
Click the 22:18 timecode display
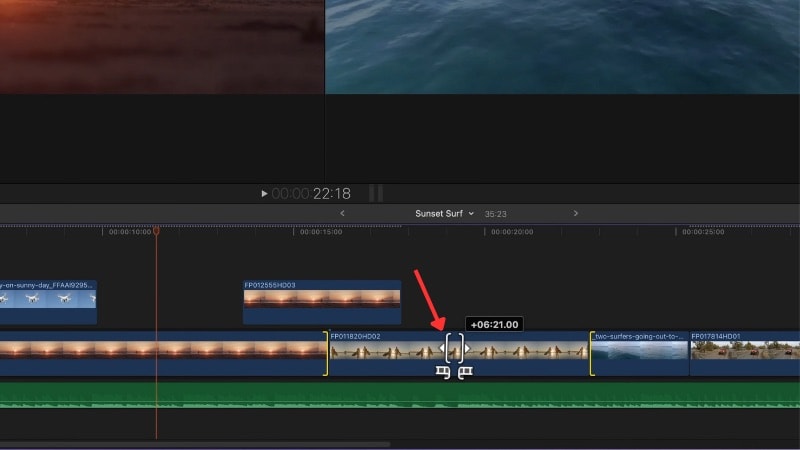[x=311, y=193]
